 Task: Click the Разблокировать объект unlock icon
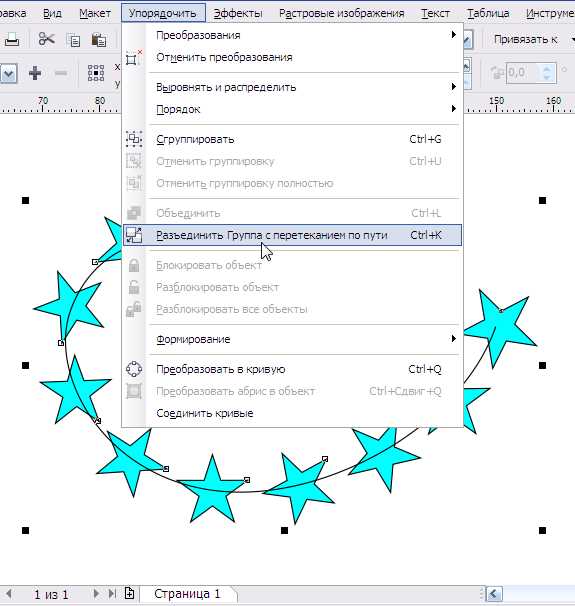tap(134, 287)
